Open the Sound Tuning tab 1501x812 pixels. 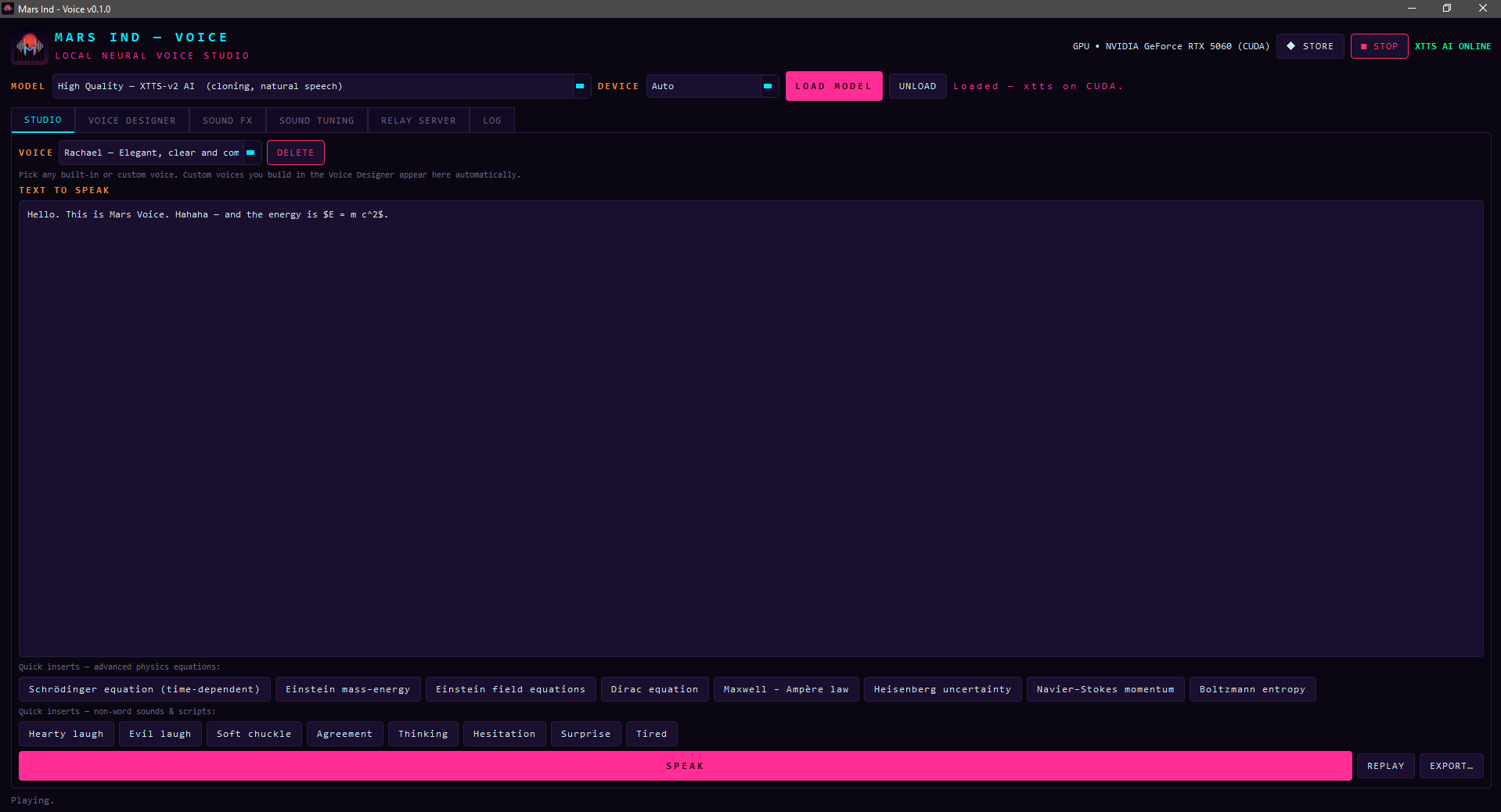pos(317,120)
